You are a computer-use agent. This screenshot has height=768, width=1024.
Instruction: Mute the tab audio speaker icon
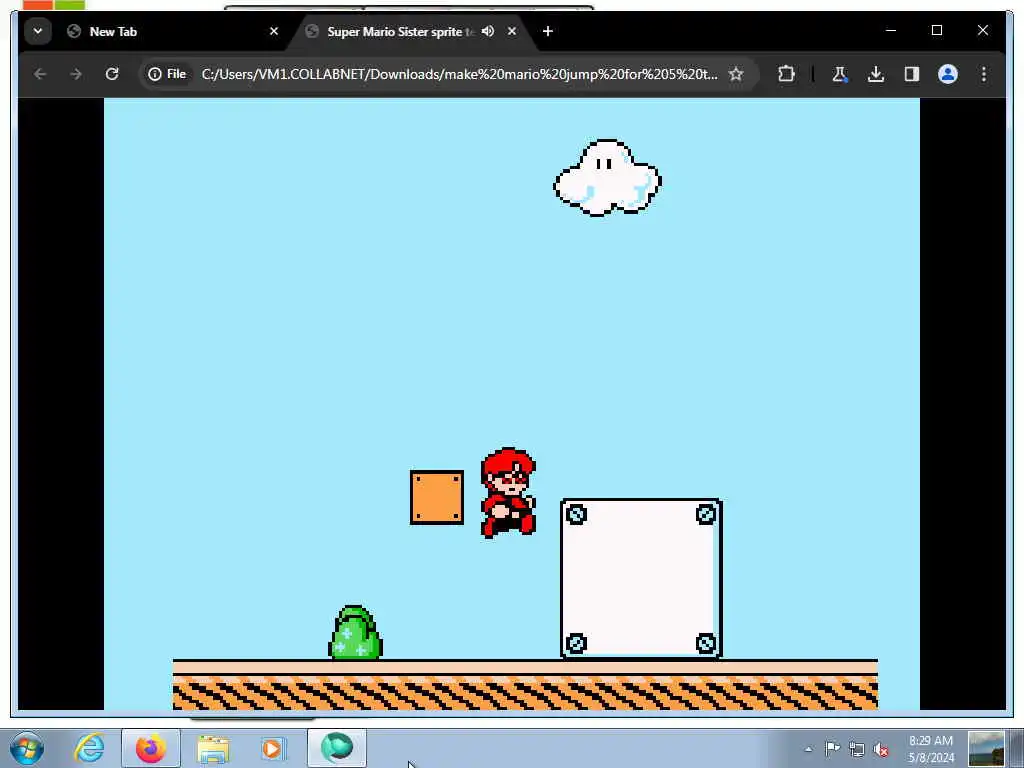488,31
